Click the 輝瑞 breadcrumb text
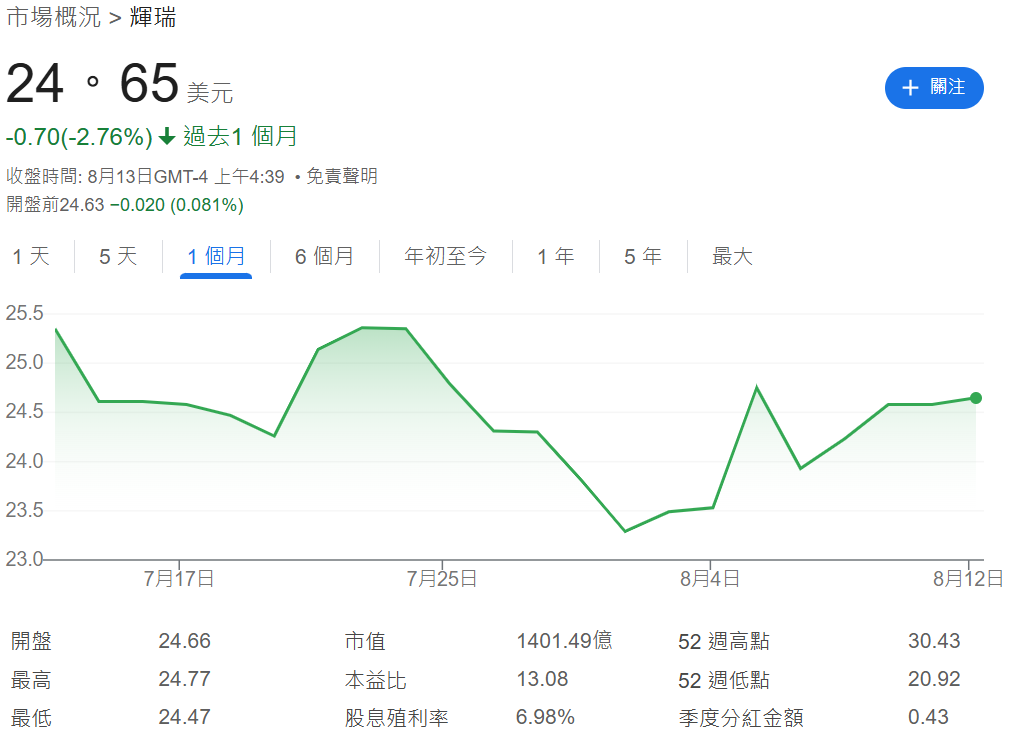 click(153, 17)
